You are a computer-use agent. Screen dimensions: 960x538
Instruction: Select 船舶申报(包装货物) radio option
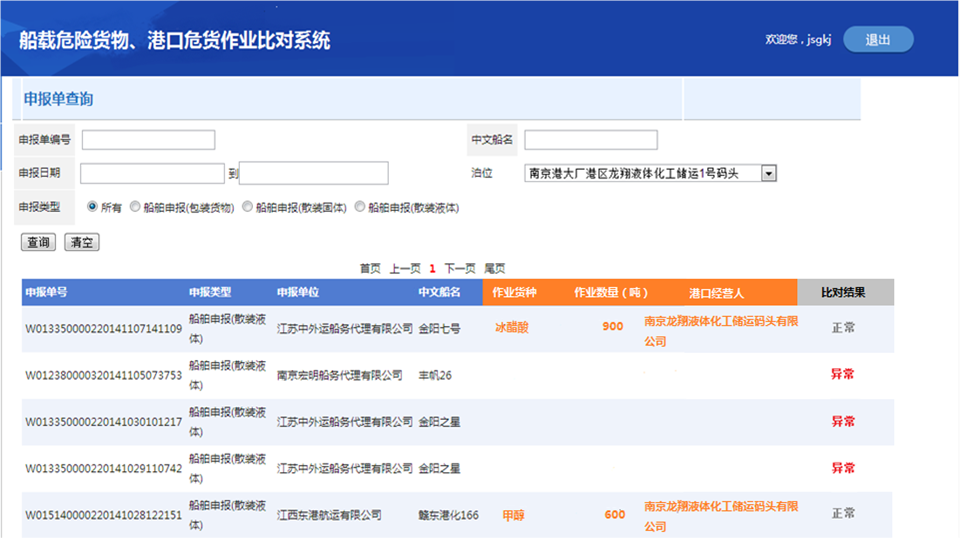135,208
